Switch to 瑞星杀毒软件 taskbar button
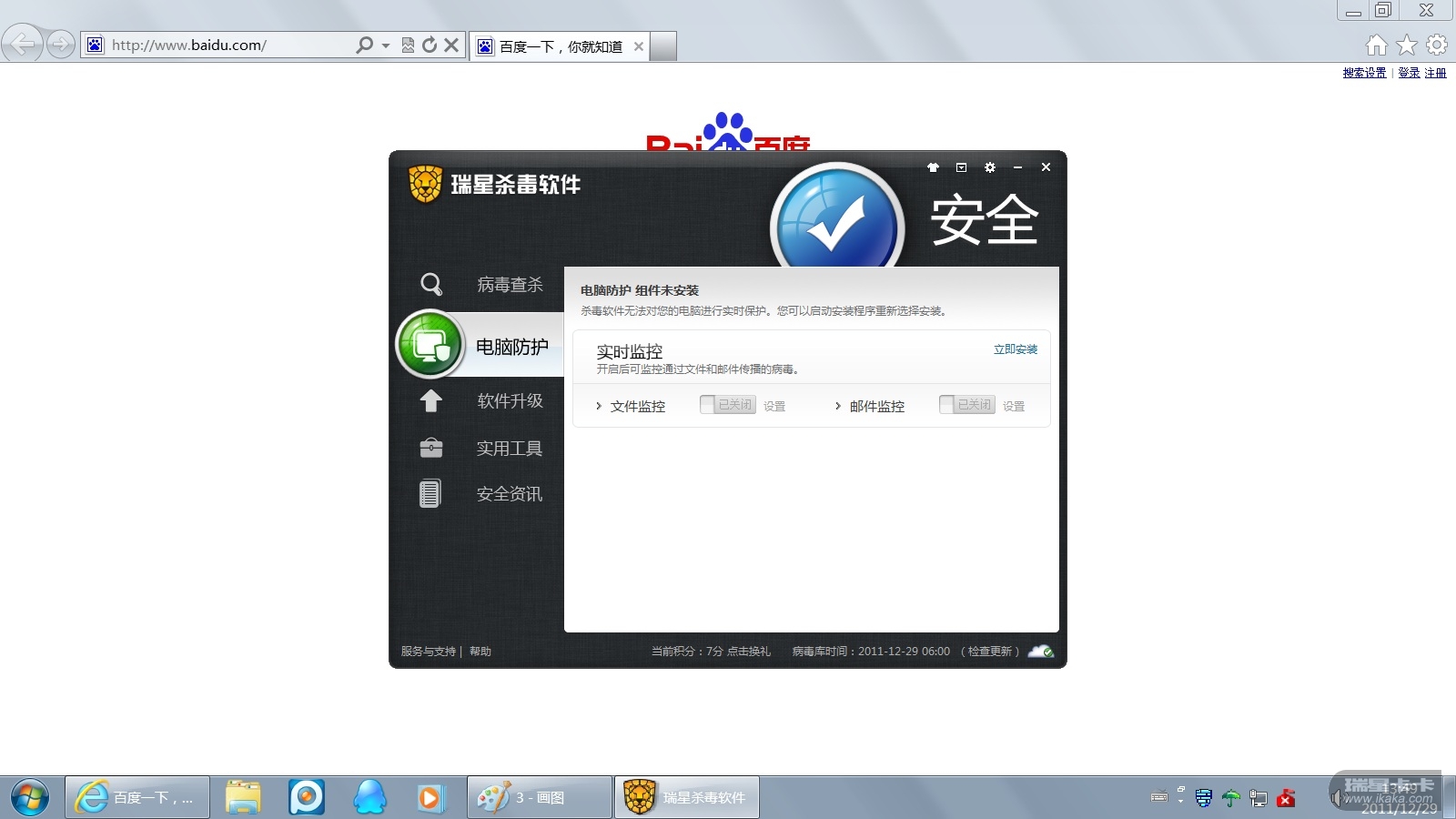 [x=687, y=798]
